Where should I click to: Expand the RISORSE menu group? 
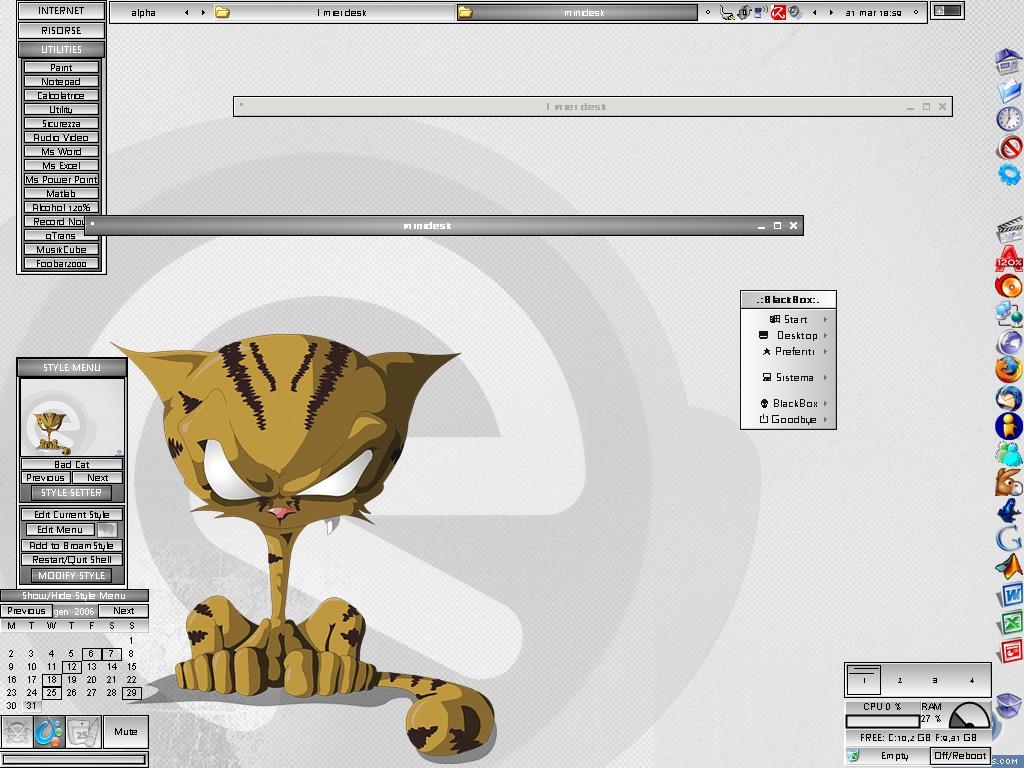tap(61, 31)
